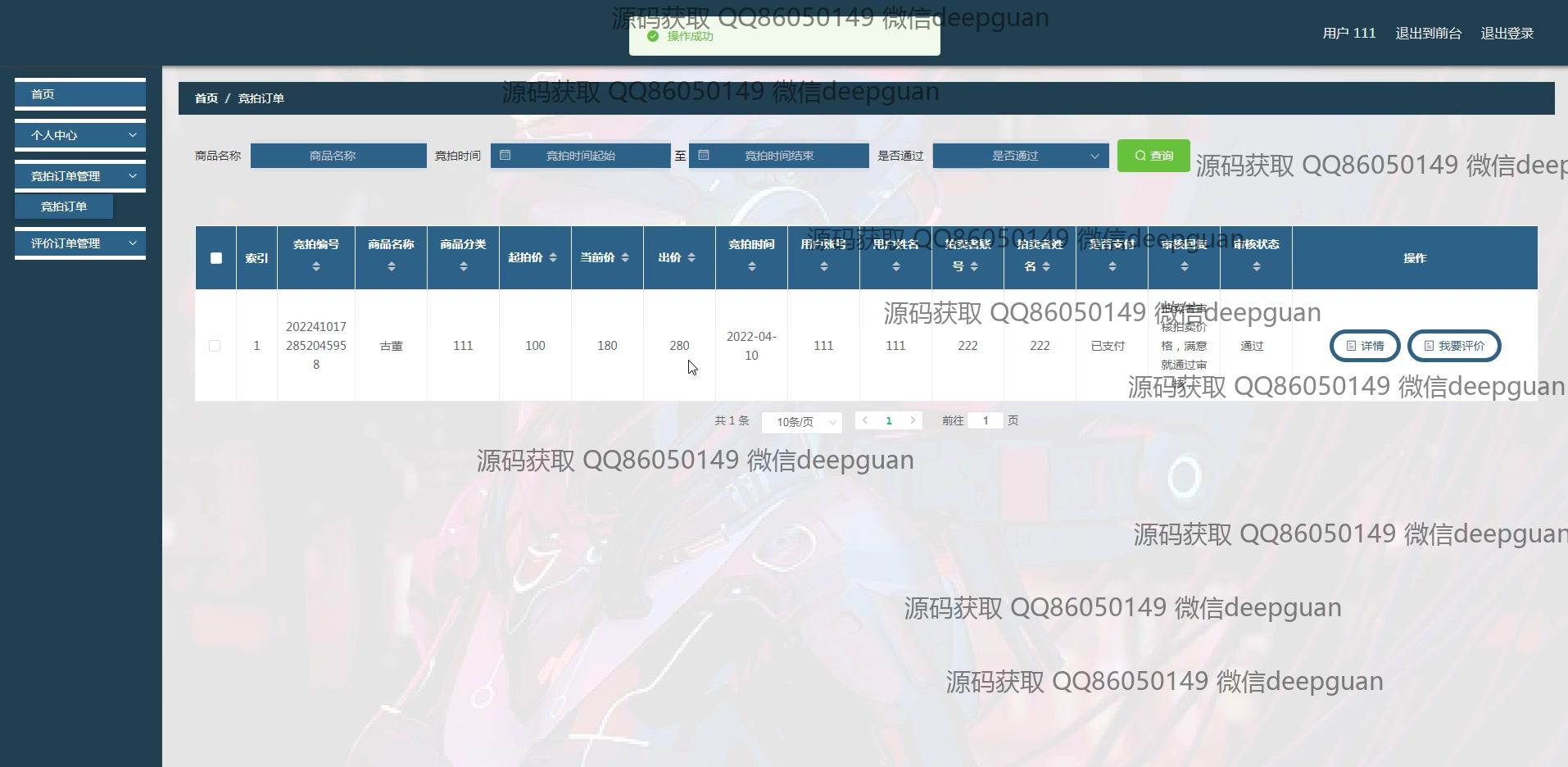Click the 我要评价 button in row 1

[1453, 346]
